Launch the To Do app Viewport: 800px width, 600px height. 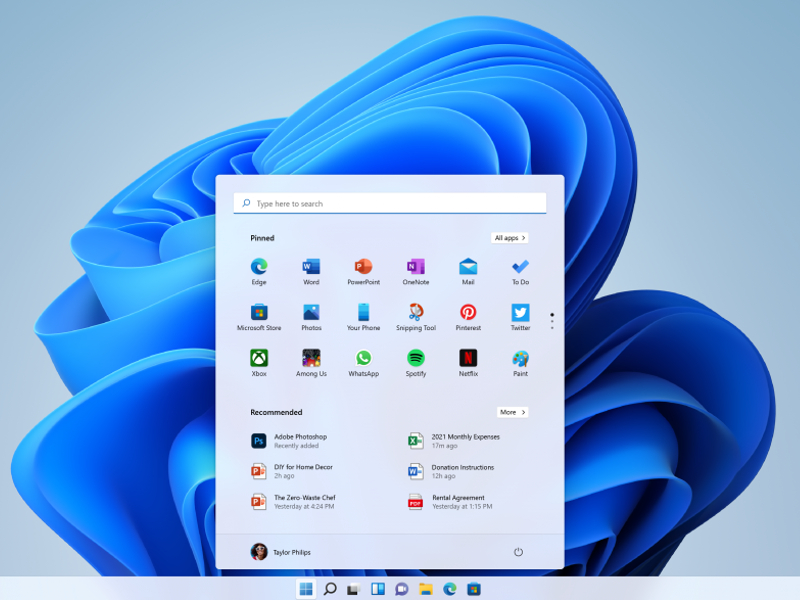point(520,271)
